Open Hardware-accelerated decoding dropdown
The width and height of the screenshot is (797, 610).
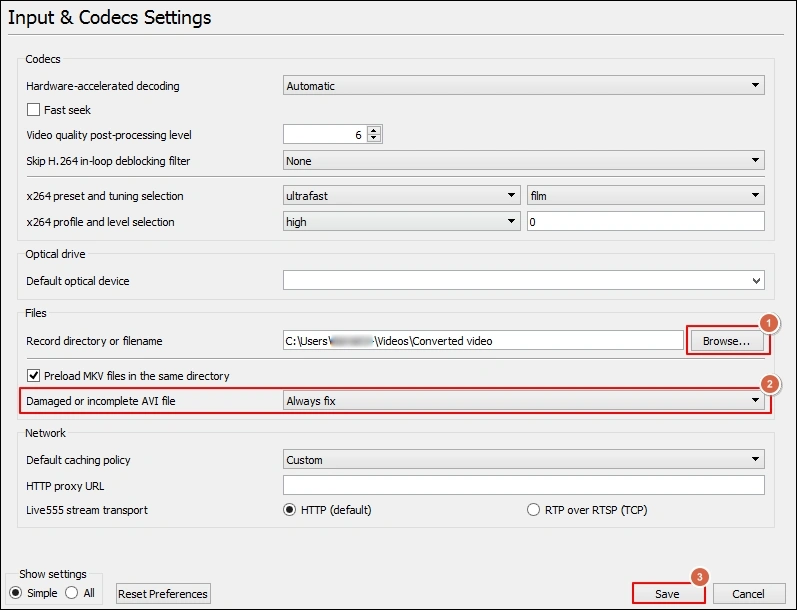(524, 85)
